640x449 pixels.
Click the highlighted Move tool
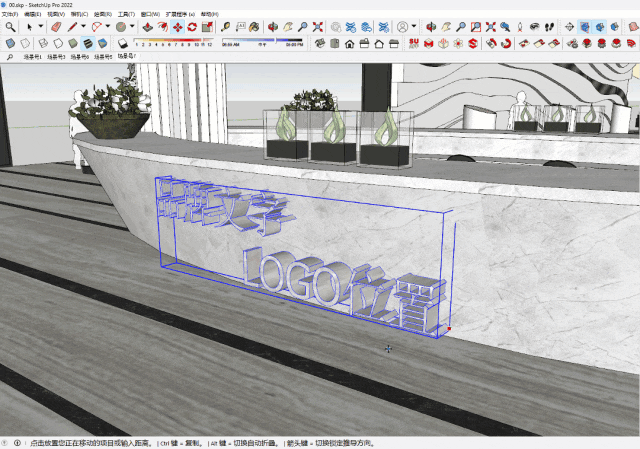[178, 27]
